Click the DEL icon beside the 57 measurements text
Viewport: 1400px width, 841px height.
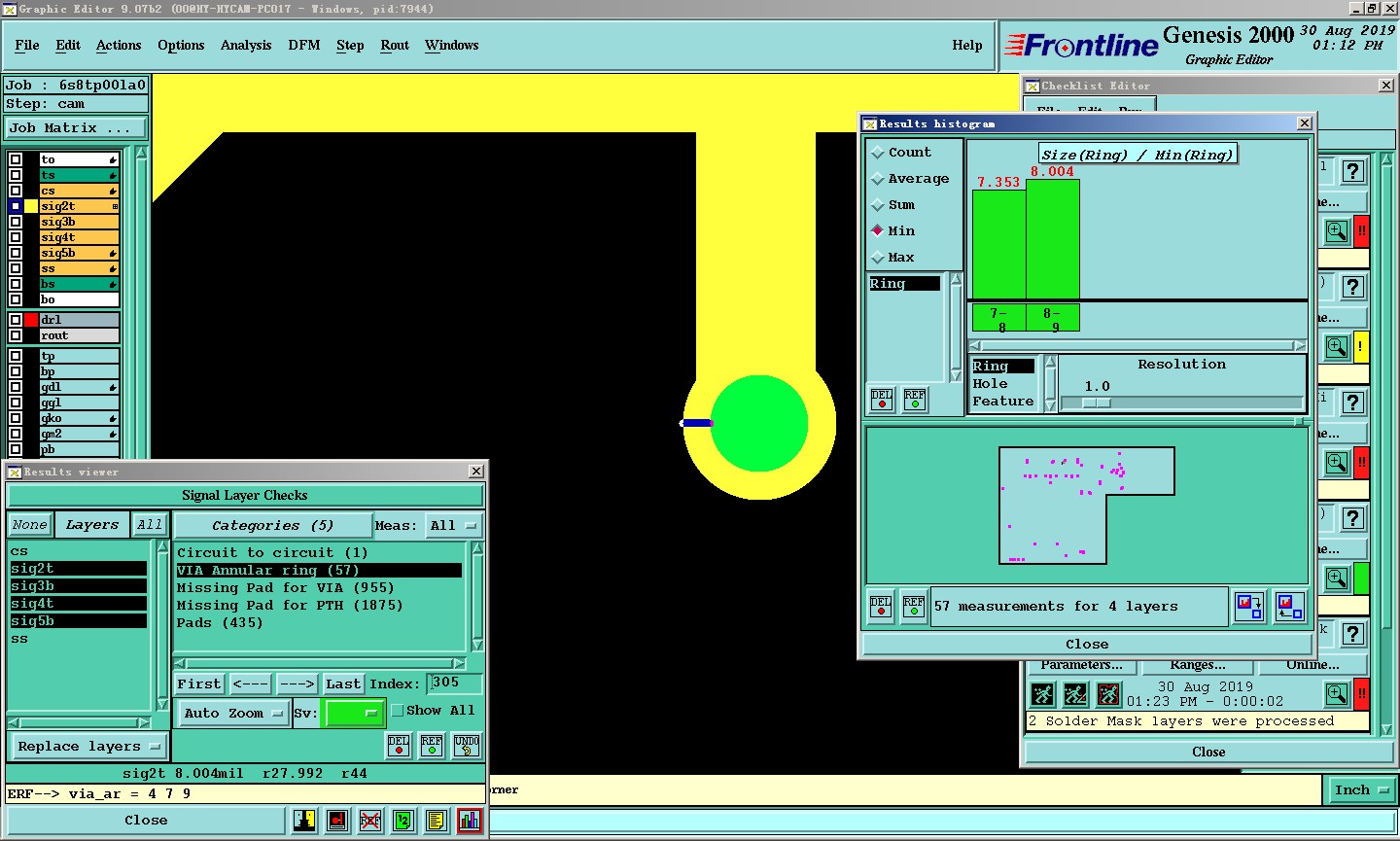[881, 607]
